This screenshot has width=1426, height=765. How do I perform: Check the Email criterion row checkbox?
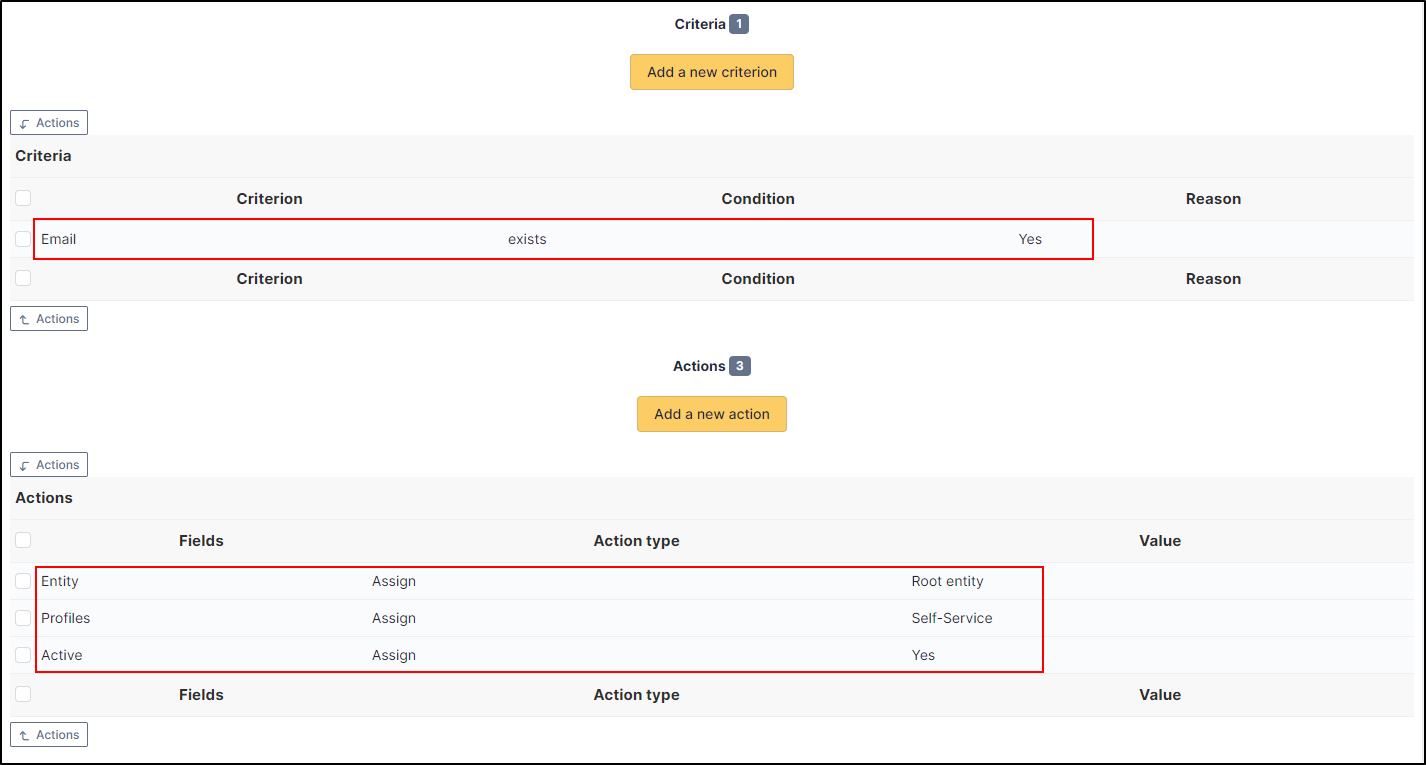pos(23,239)
